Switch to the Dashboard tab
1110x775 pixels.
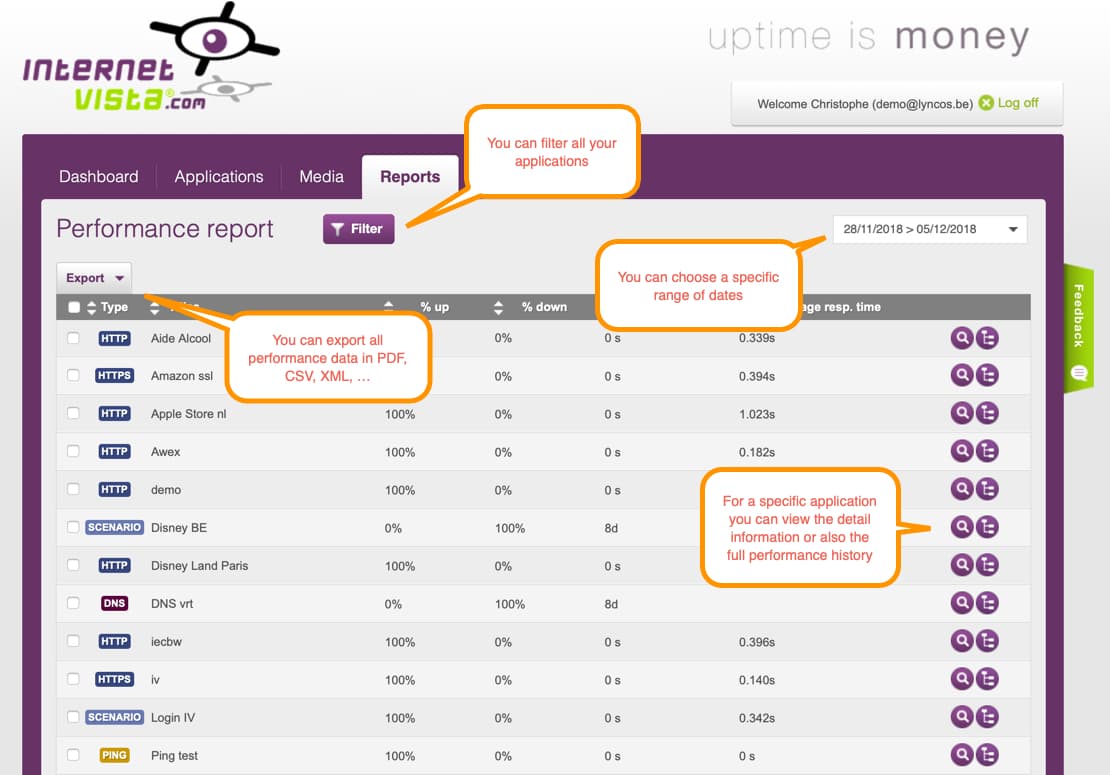(98, 177)
